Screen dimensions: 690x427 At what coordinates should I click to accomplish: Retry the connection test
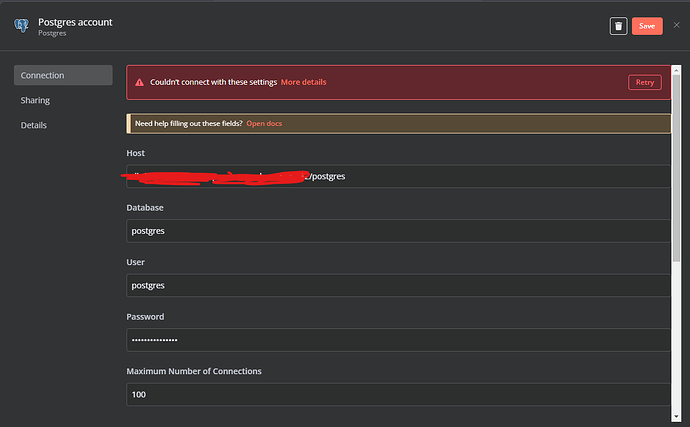coord(645,82)
